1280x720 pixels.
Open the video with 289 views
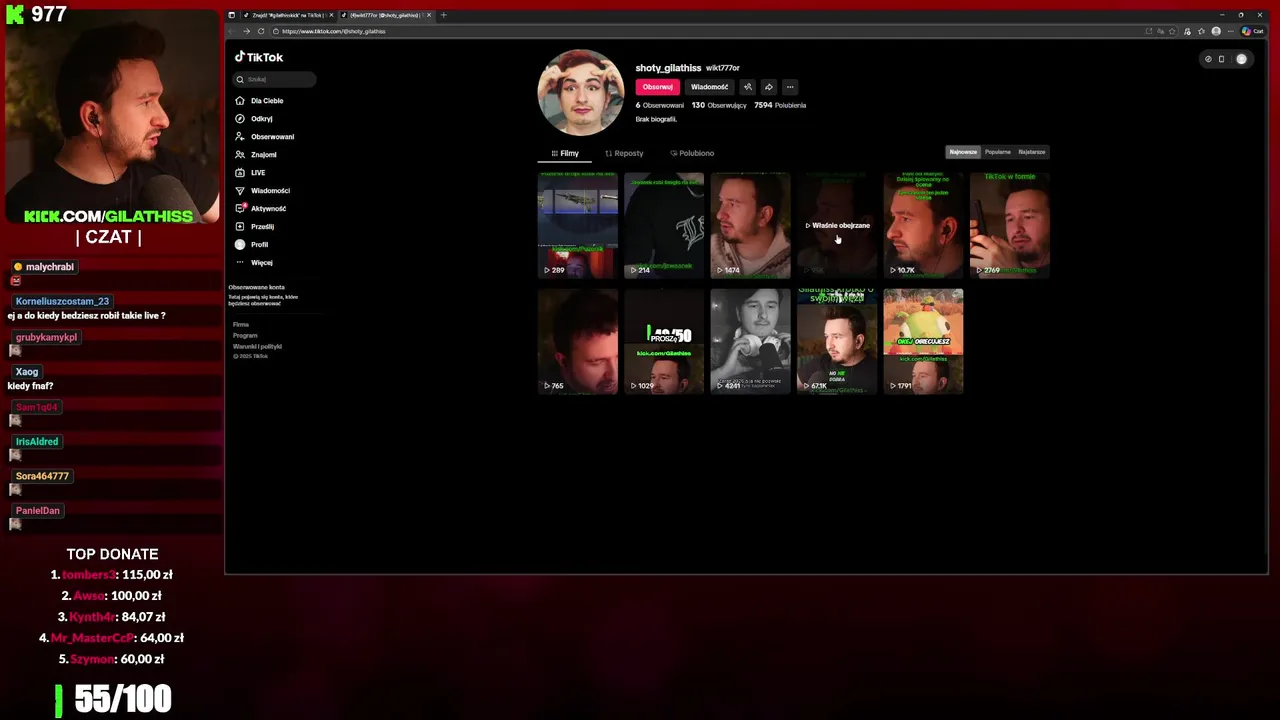coord(578,225)
